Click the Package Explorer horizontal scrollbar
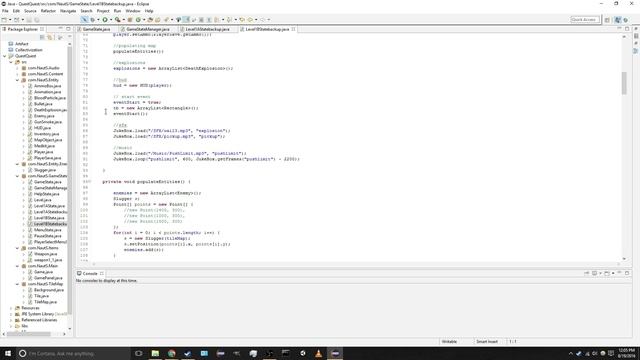The height and width of the screenshot is (360, 640). tap(29, 334)
